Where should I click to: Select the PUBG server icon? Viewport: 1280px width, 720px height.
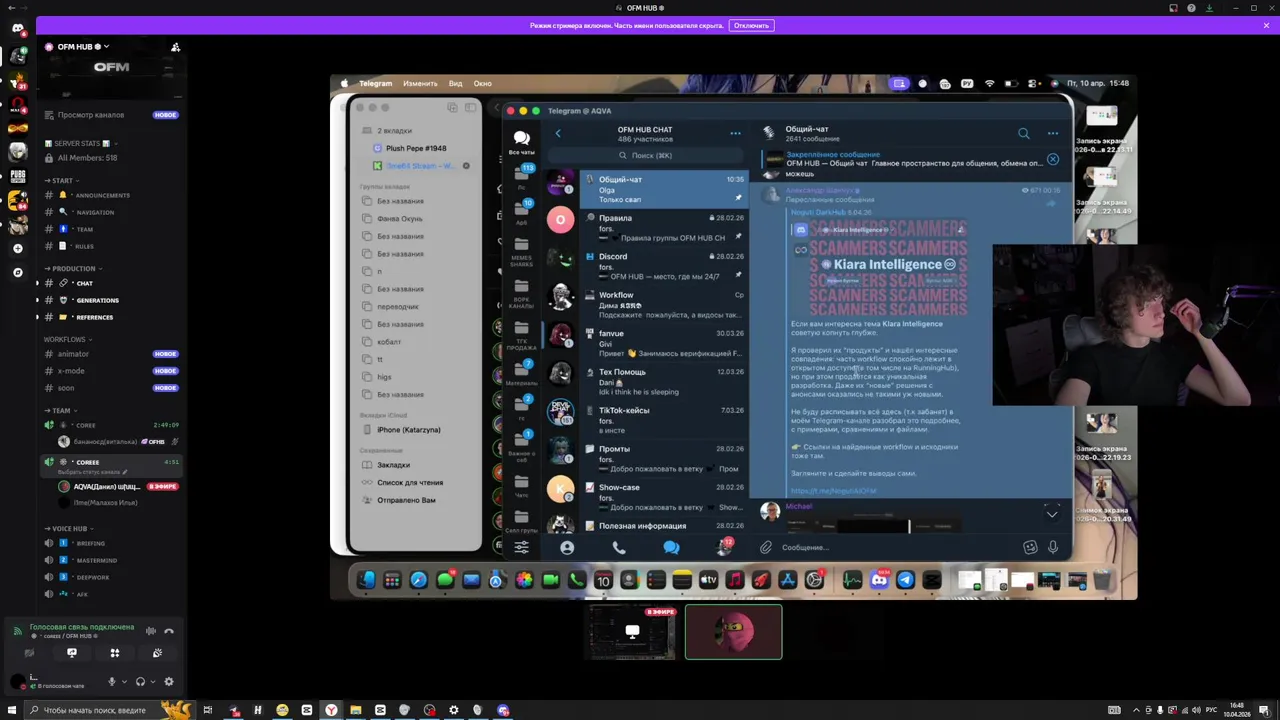click(17, 176)
